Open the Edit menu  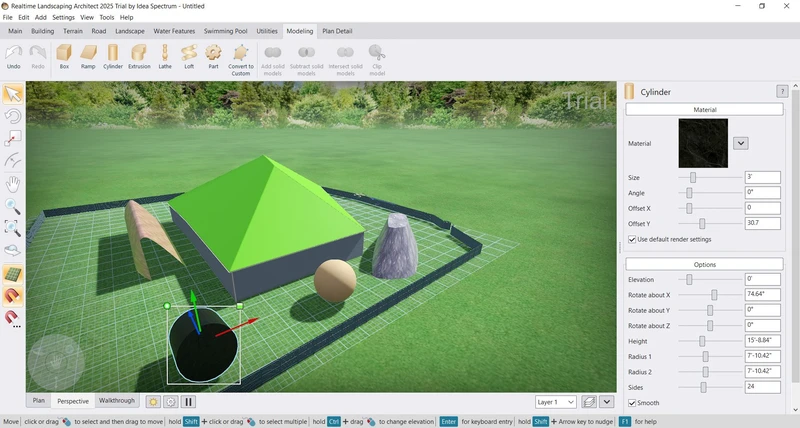point(24,17)
